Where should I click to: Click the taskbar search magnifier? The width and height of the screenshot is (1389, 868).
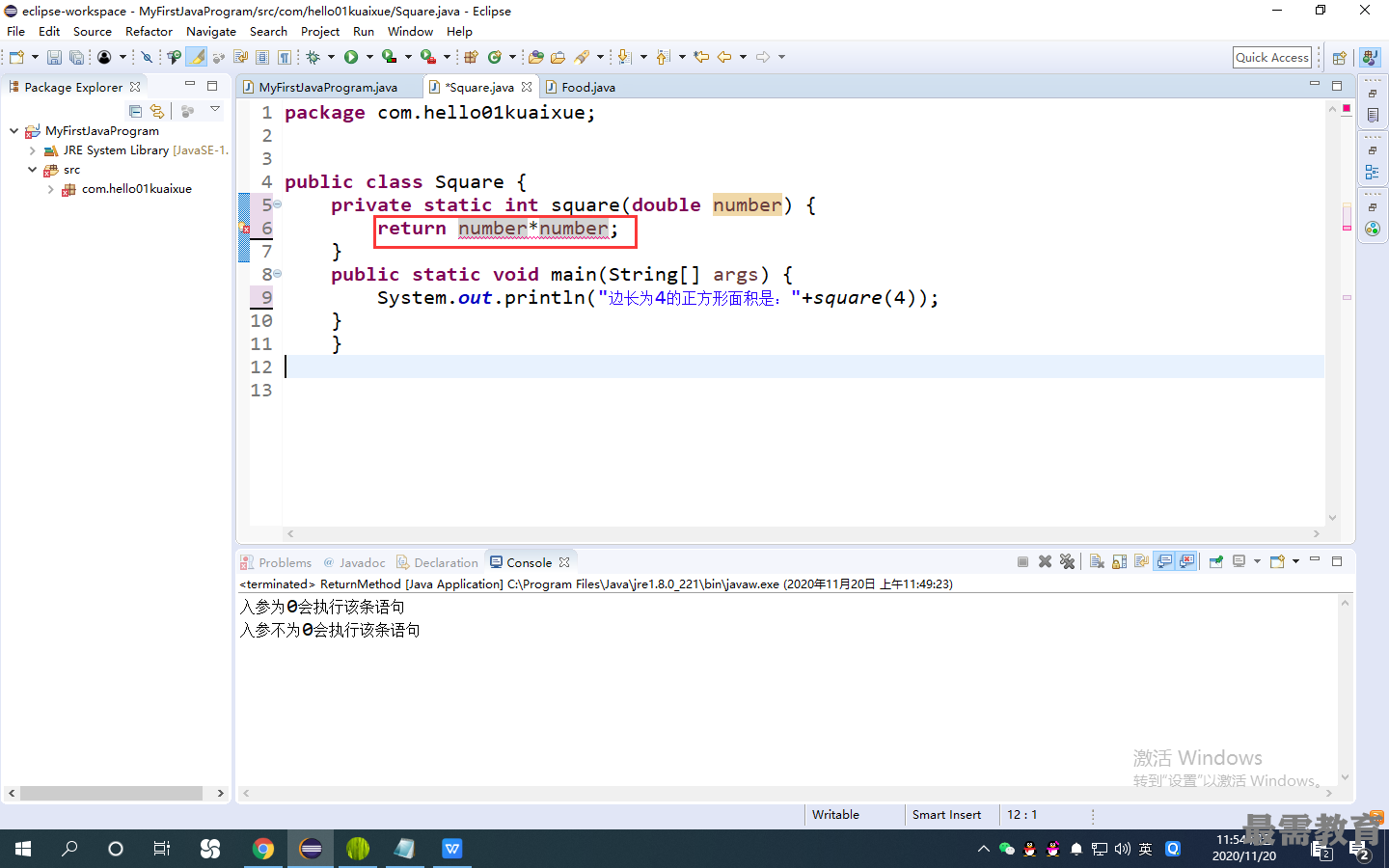(69, 849)
